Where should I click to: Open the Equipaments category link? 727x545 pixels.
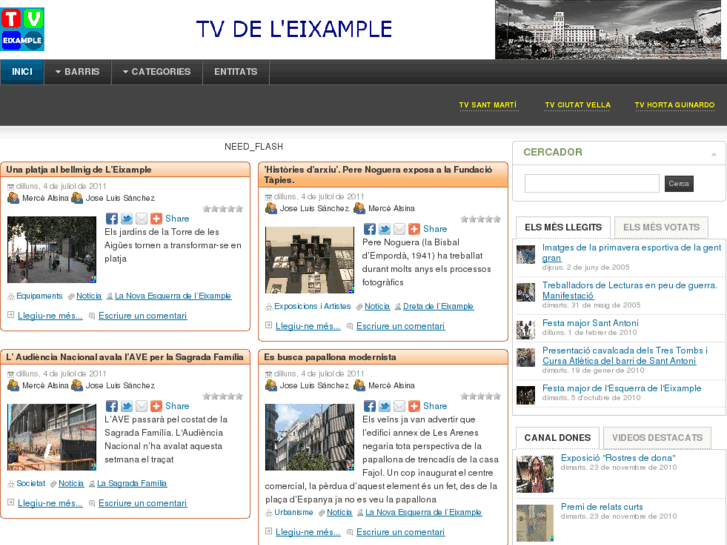click(39, 296)
